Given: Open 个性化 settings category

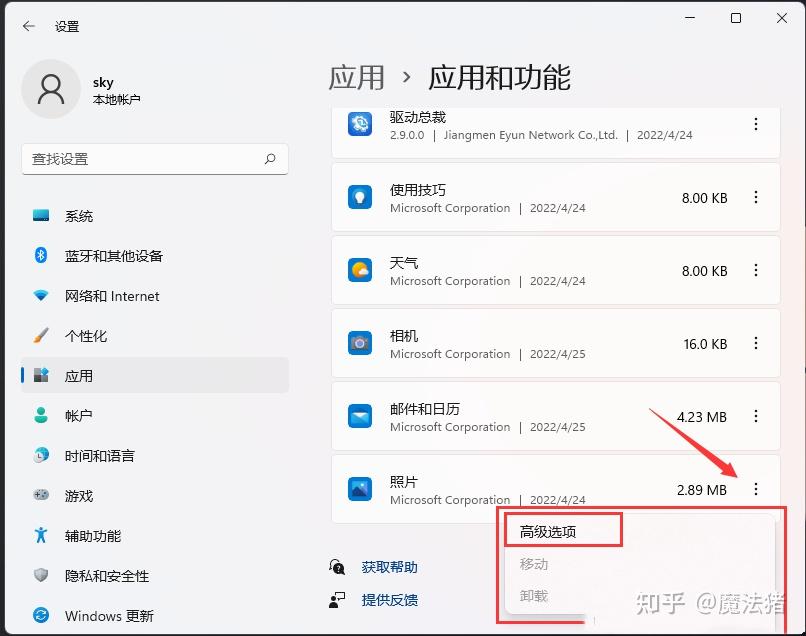Looking at the screenshot, I should click(x=155, y=336).
